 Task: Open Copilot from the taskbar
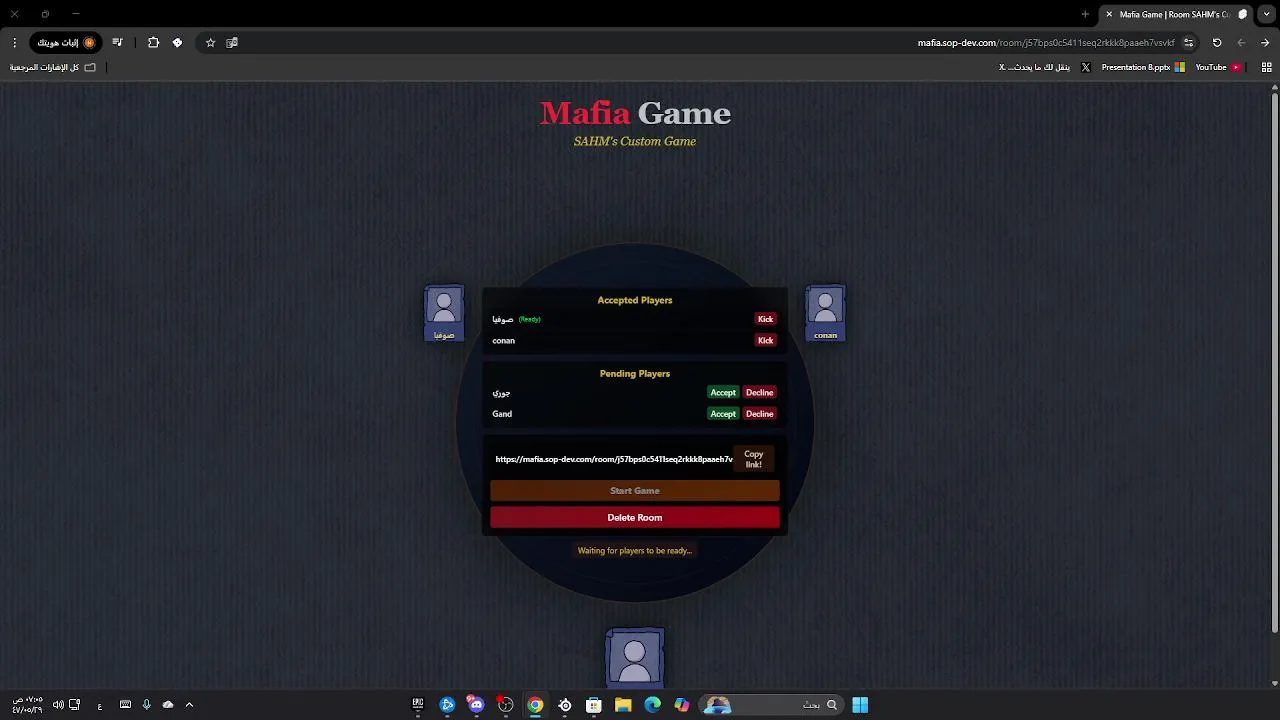[681, 705]
